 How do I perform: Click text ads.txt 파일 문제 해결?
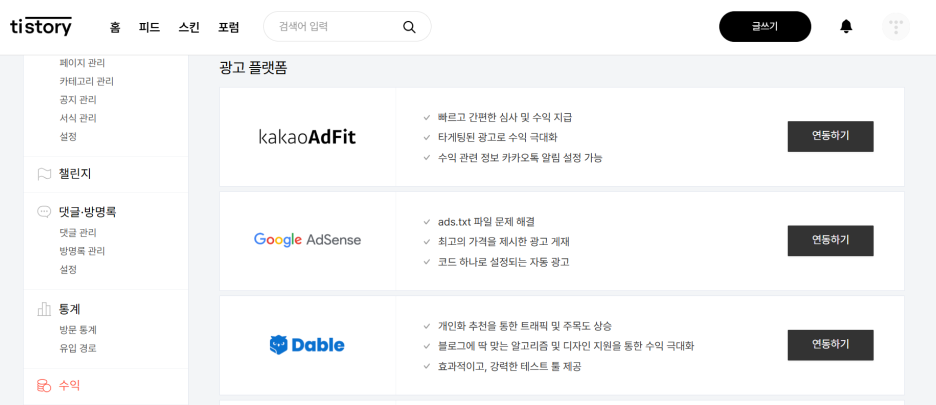coord(486,222)
